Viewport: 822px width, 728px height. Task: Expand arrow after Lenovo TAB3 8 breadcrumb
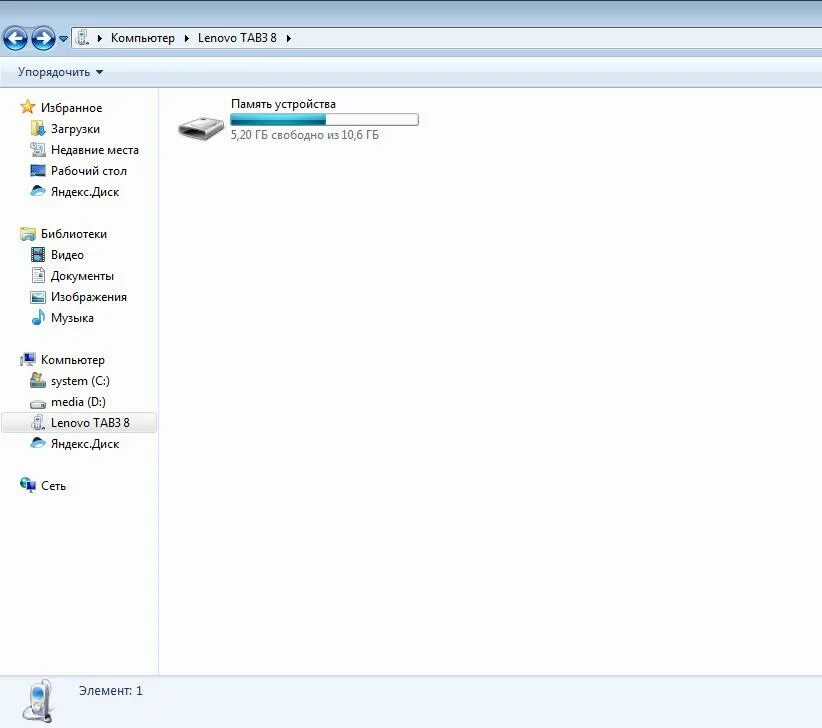pyautogui.click(x=288, y=38)
